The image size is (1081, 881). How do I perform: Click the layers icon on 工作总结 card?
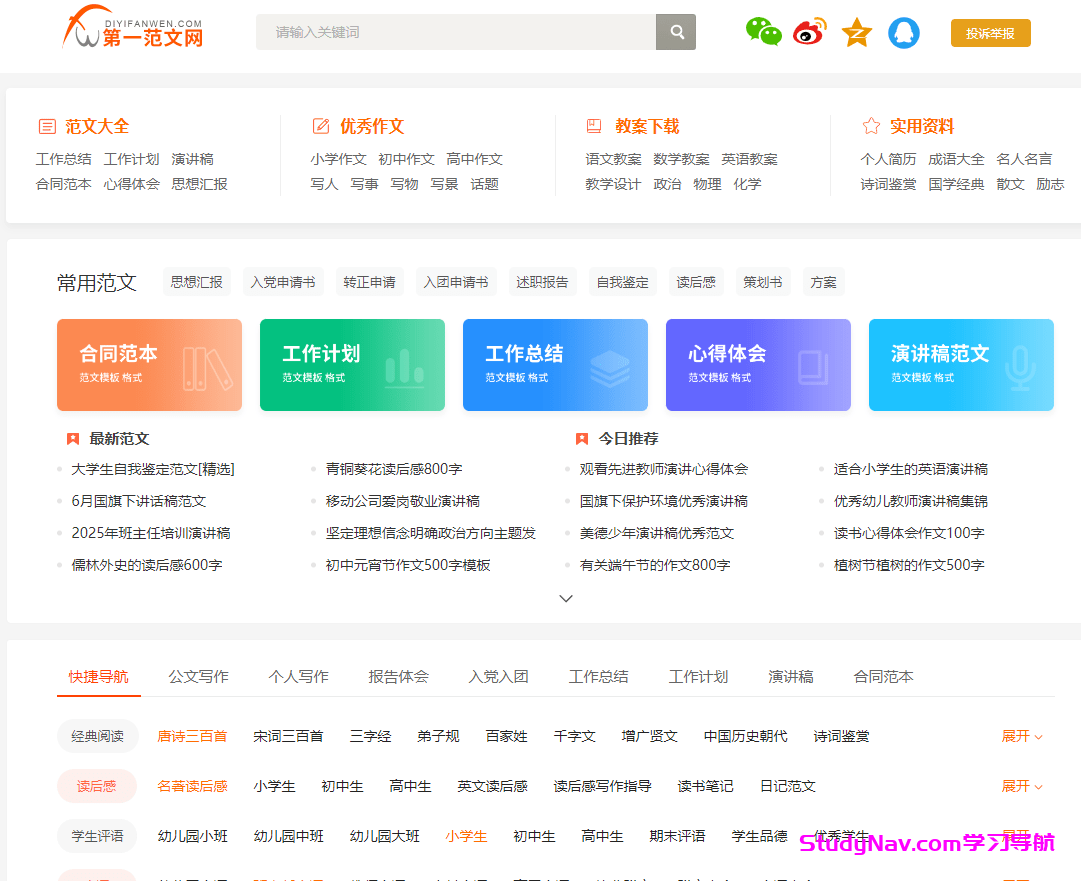[610, 369]
